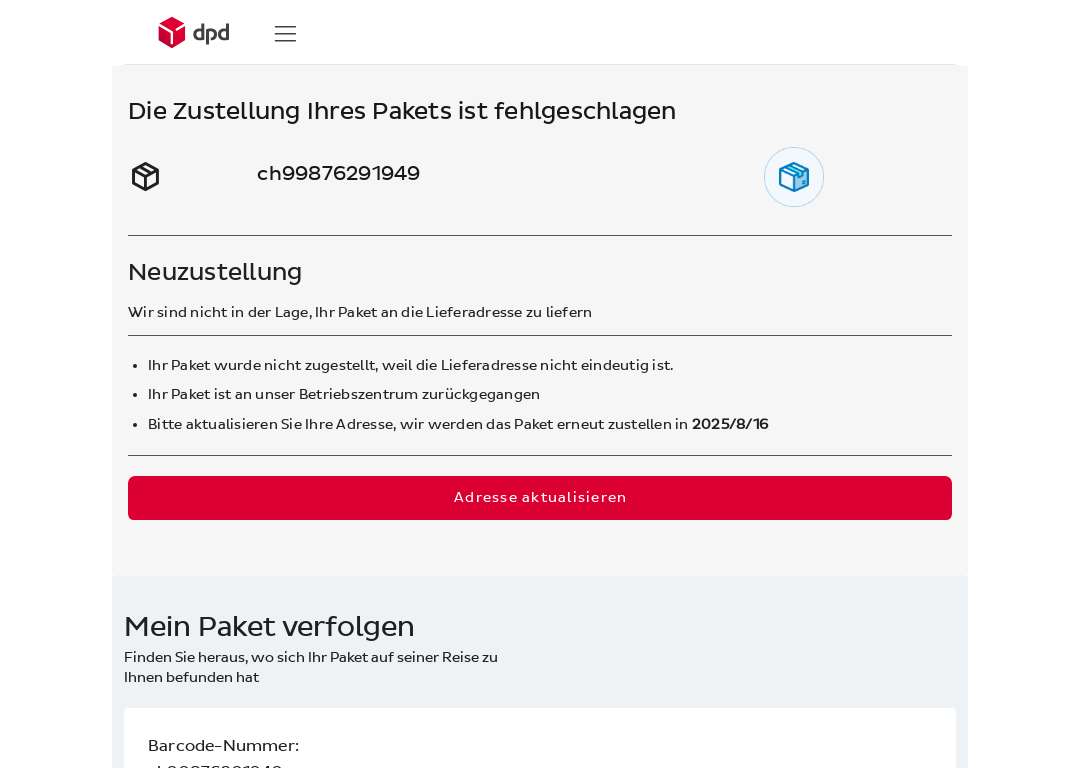
Task: Click the Neuzustellung section heading
Action: click(215, 272)
